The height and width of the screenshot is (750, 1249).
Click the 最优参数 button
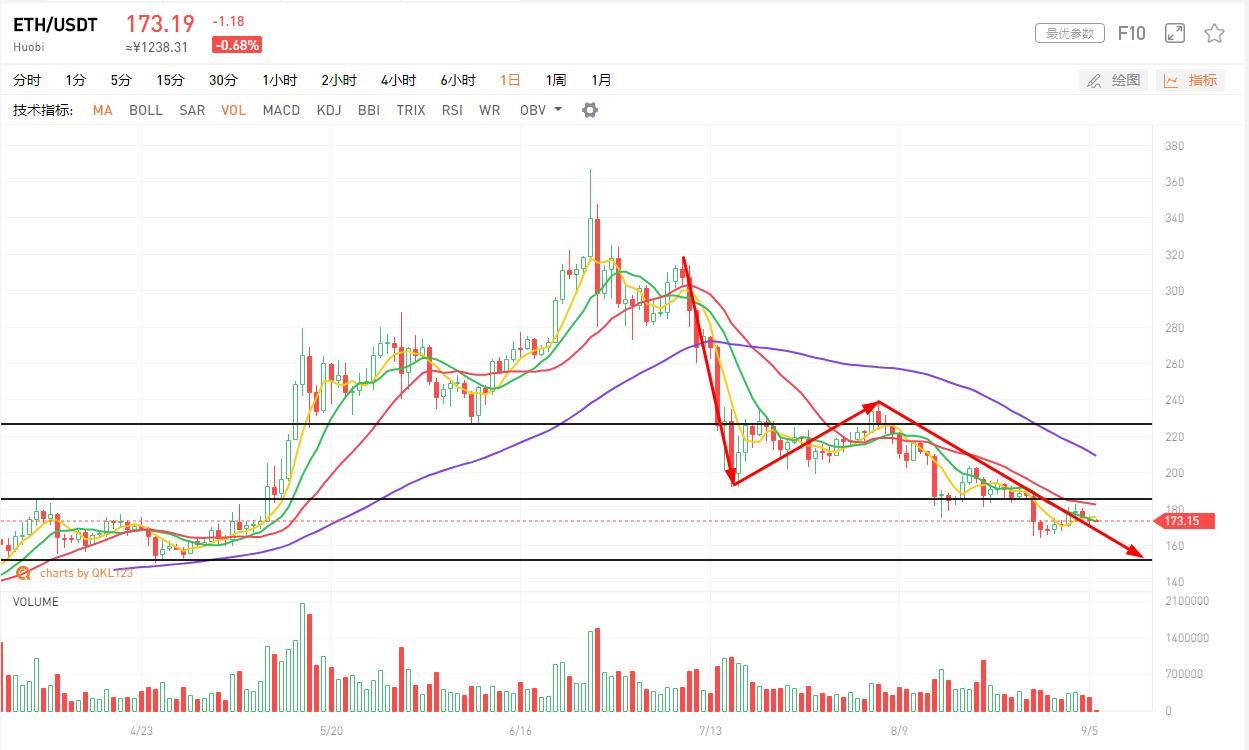1069,34
